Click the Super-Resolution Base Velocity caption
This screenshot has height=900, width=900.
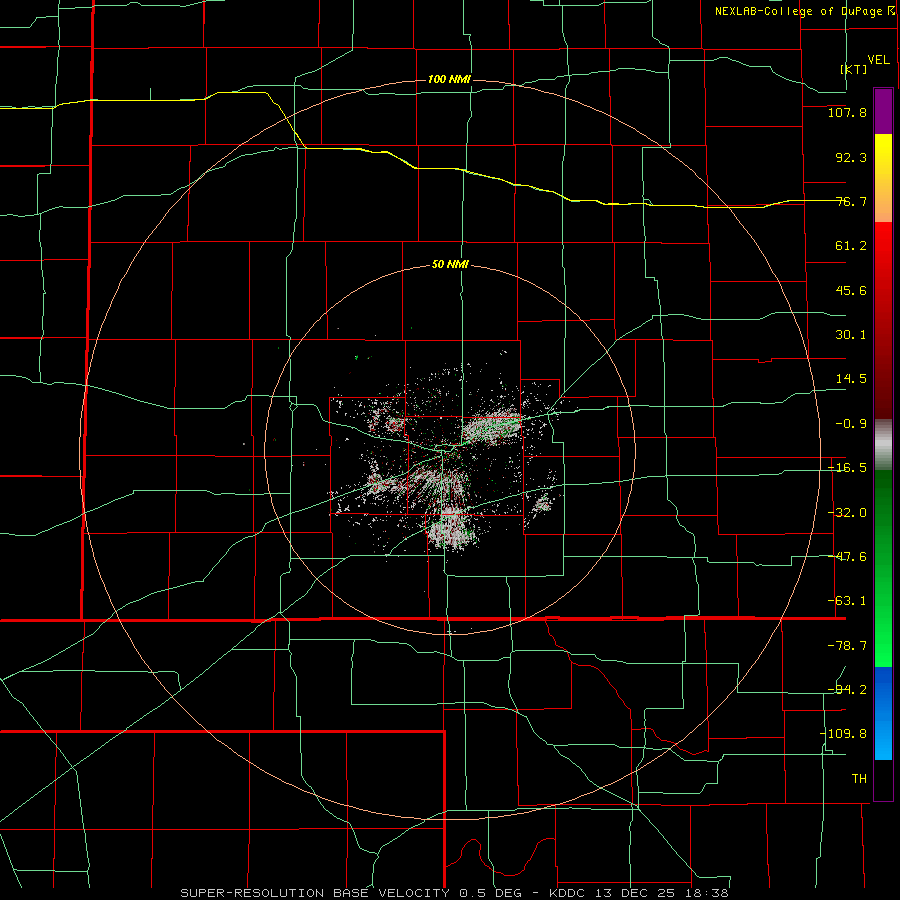[x=454, y=893]
